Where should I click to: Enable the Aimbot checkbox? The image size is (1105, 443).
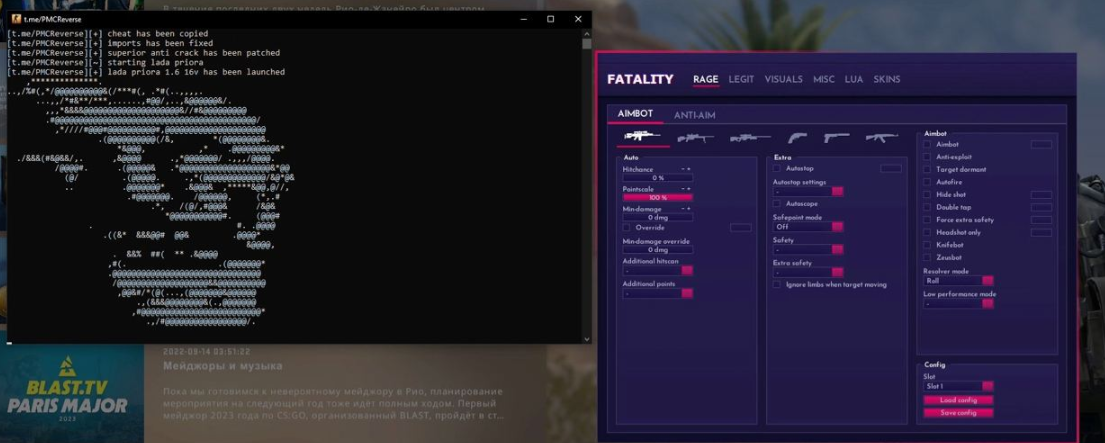pyautogui.click(x=927, y=144)
